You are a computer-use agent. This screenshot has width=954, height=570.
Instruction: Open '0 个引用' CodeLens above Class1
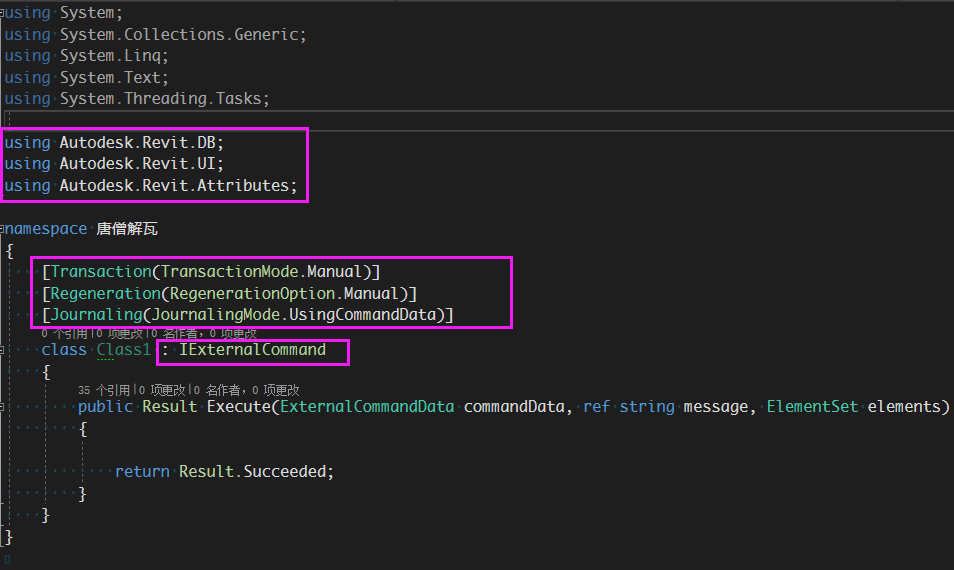(x=64, y=333)
